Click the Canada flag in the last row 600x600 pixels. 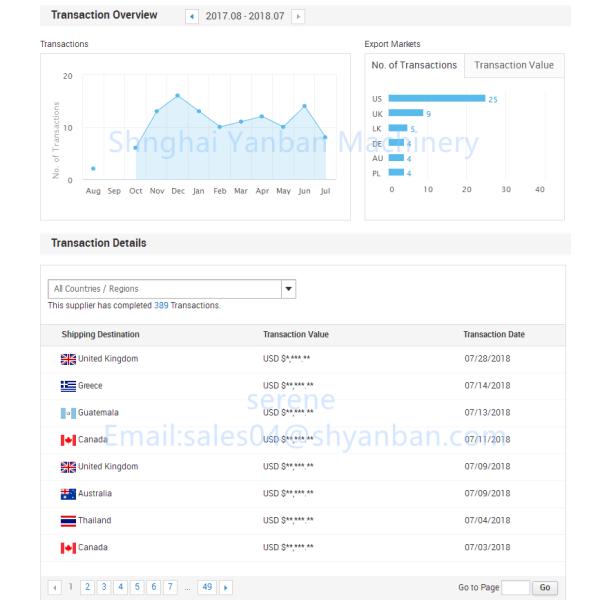click(x=68, y=548)
